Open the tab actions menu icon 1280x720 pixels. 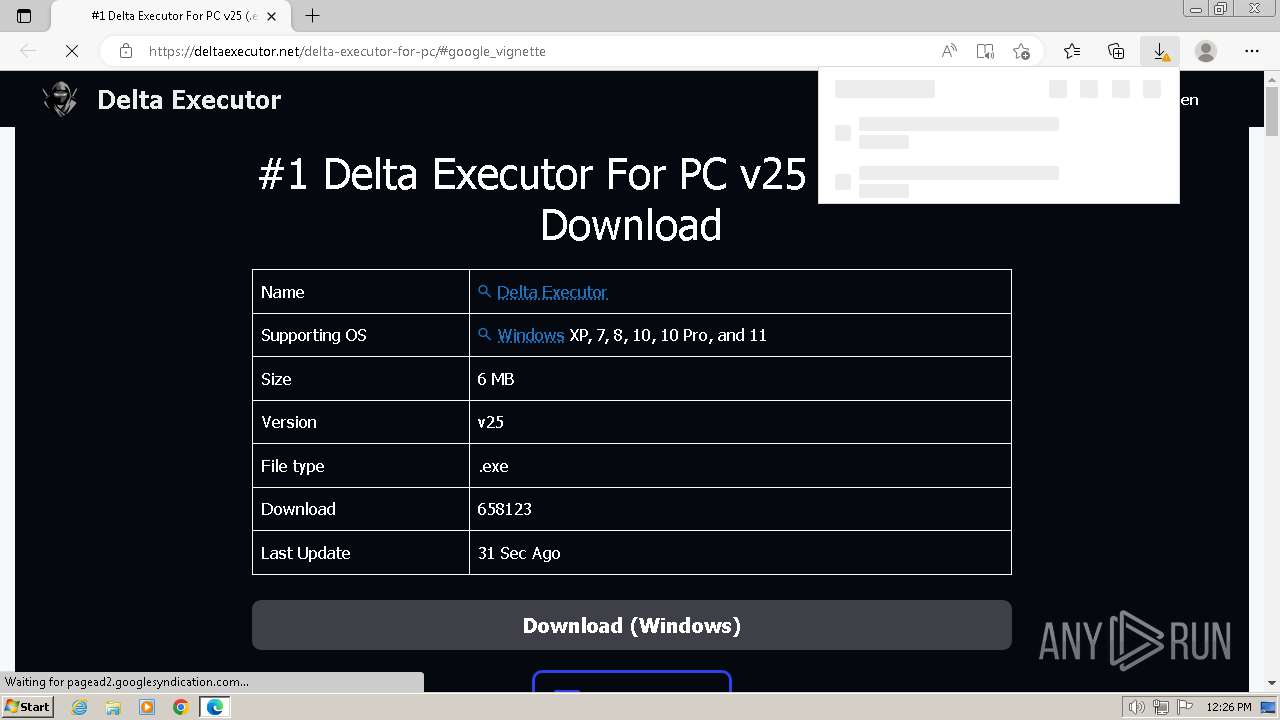pyautogui.click(x=24, y=16)
